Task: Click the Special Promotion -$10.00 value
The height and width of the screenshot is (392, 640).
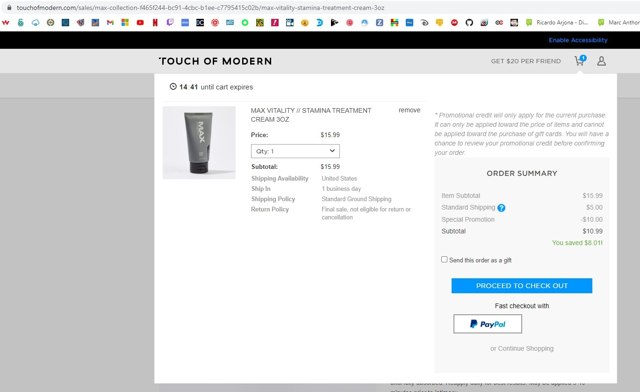Action: pyautogui.click(x=591, y=219)
